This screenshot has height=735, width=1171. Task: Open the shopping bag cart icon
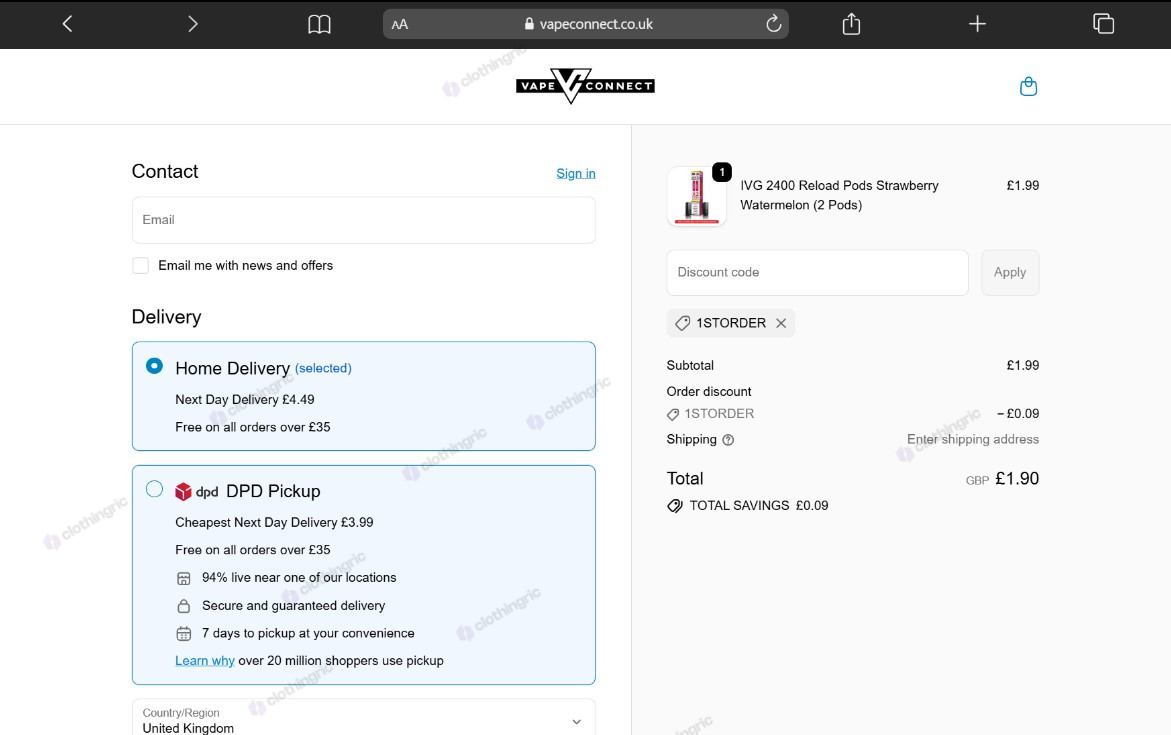tap(1028, 87)
